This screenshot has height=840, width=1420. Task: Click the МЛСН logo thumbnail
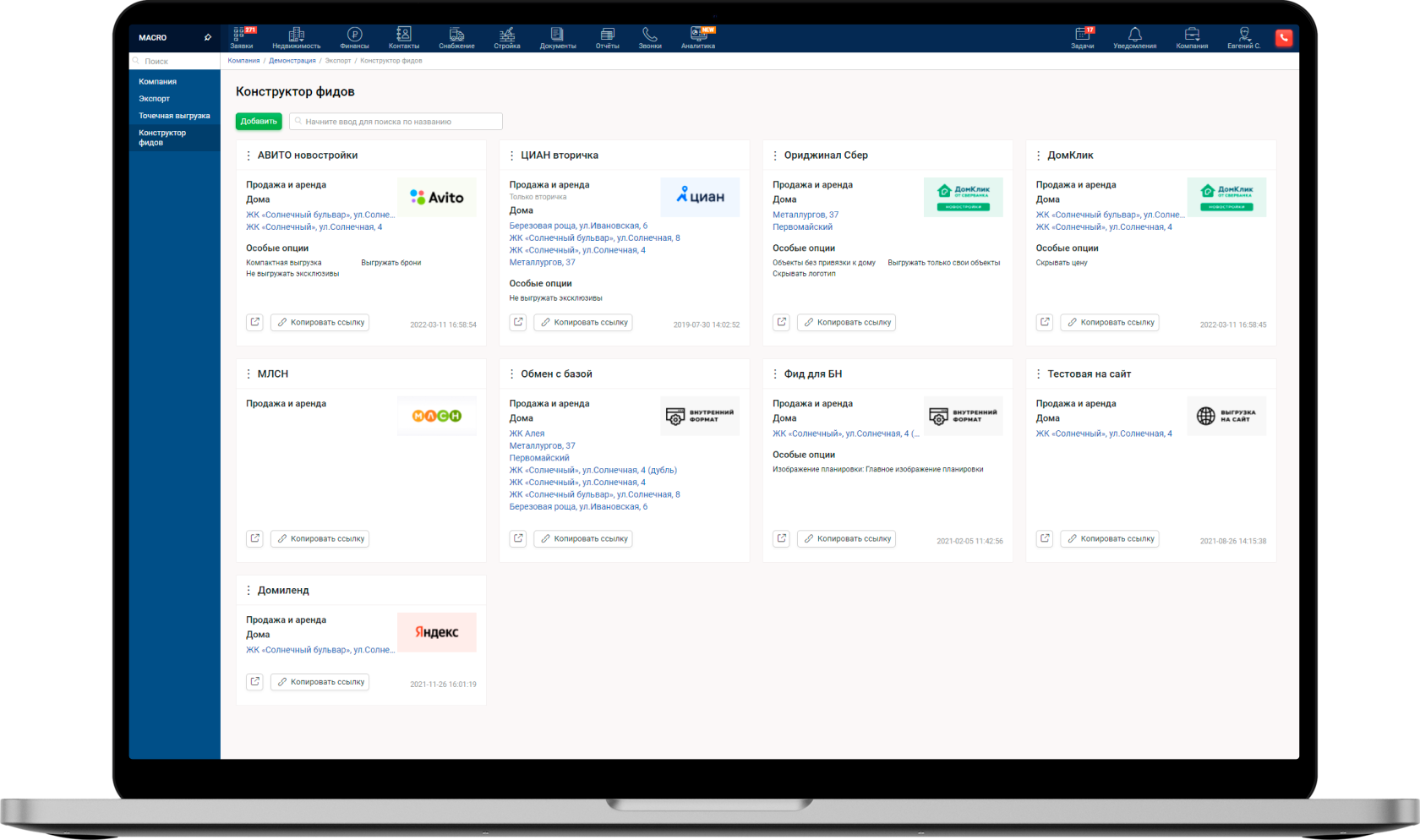[x=437, y=416]
